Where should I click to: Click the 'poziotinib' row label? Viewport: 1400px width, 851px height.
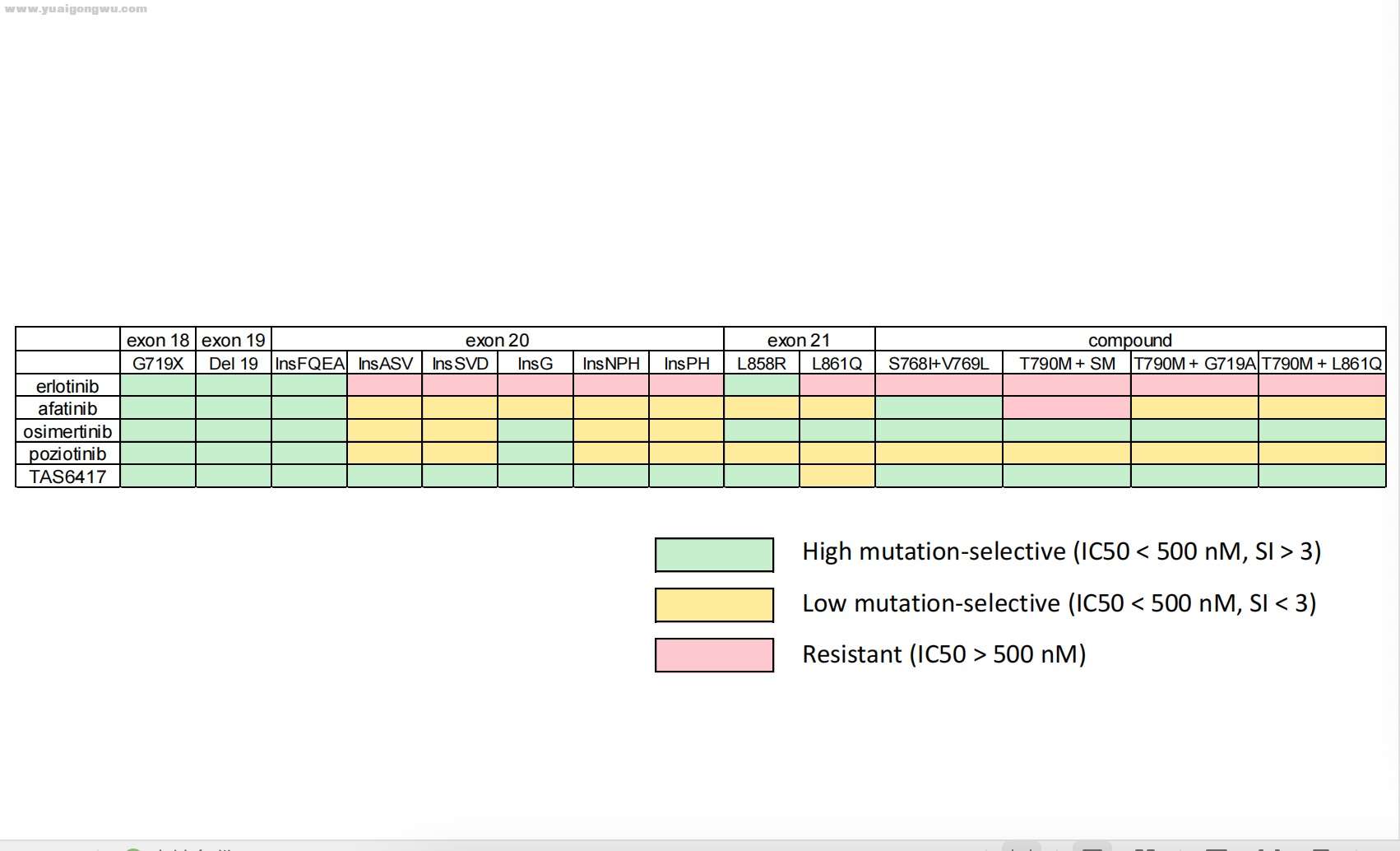tap(67, 453)
